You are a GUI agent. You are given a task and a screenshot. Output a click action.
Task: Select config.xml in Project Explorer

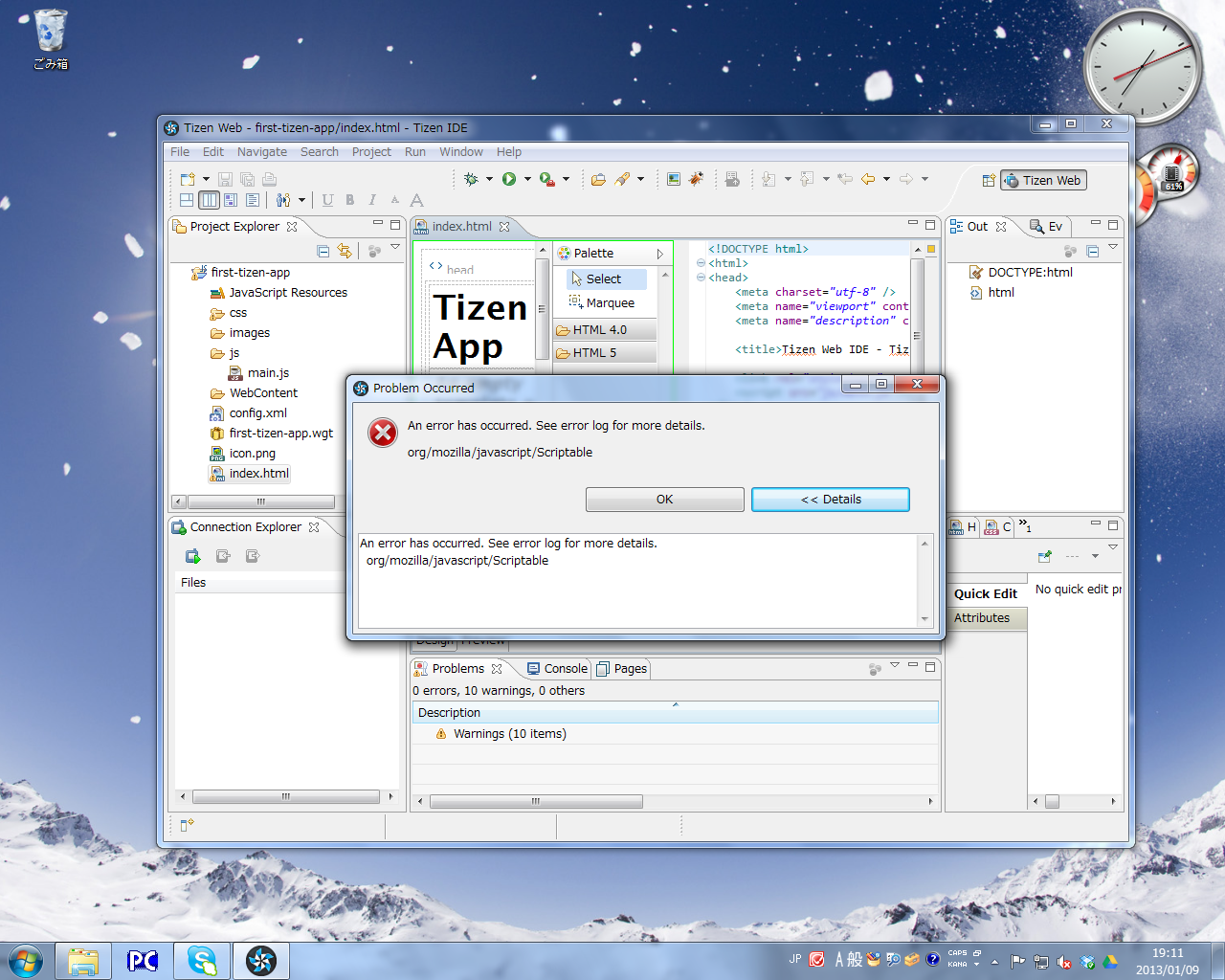pyautogui.click(x=250, y=413)
